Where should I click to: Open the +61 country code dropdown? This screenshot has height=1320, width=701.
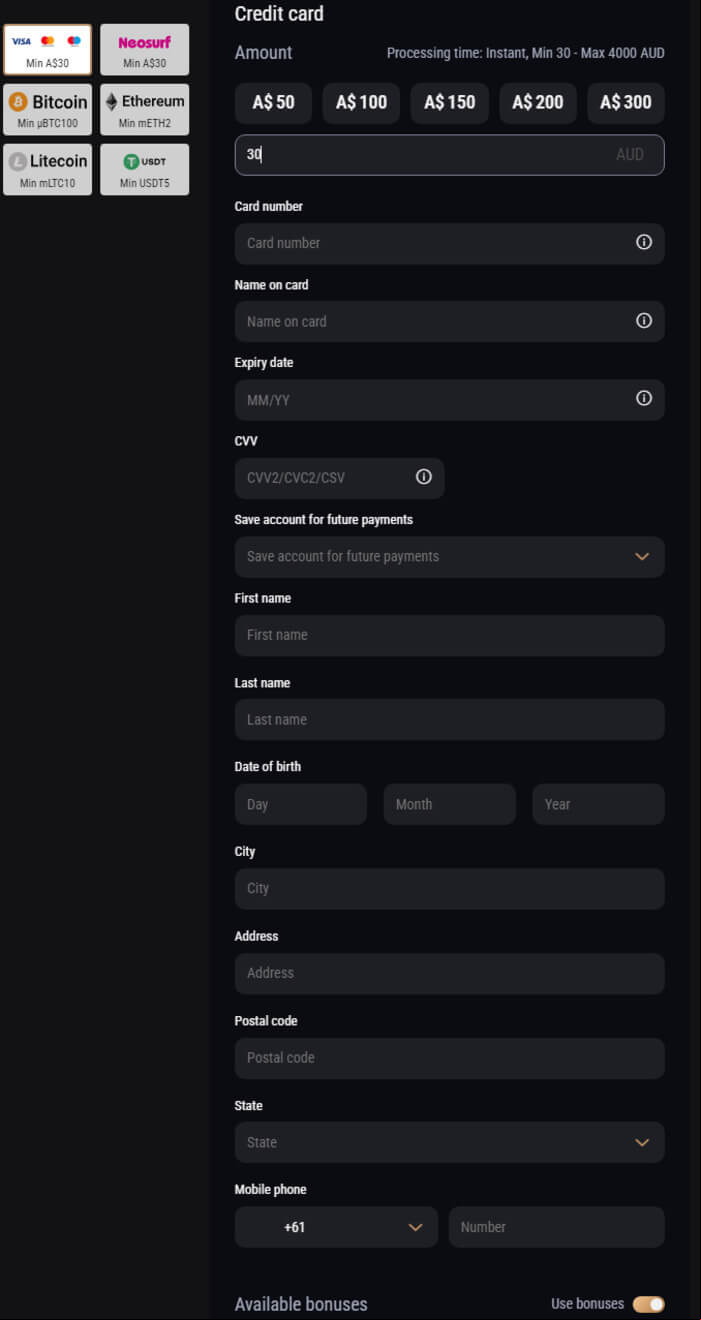click(x=336, y=1227)
